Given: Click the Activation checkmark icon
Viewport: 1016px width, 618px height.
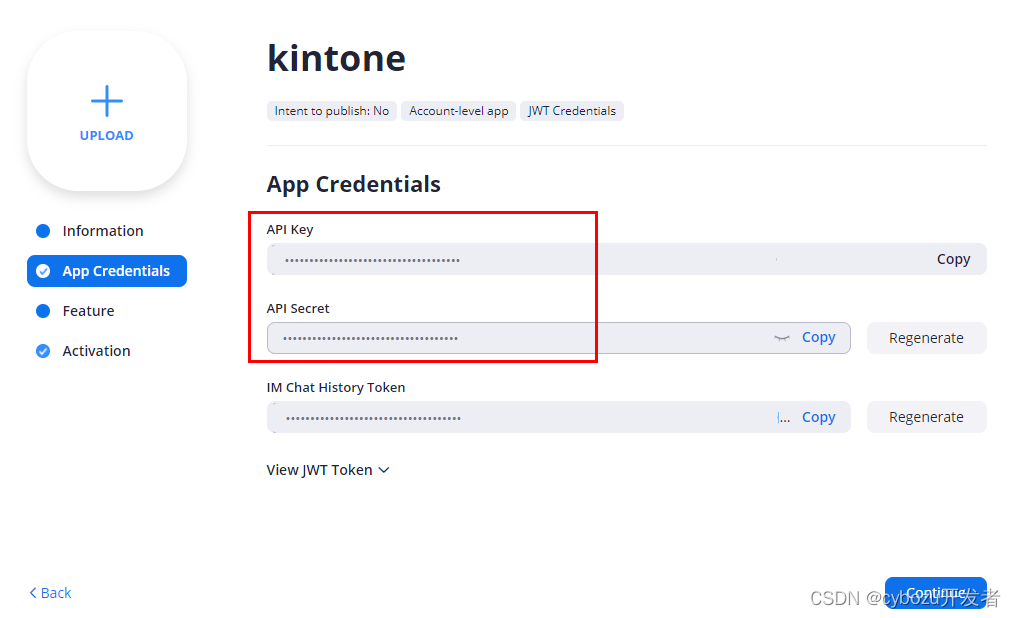Looking at the screenshot, I should tap(43, 351).
